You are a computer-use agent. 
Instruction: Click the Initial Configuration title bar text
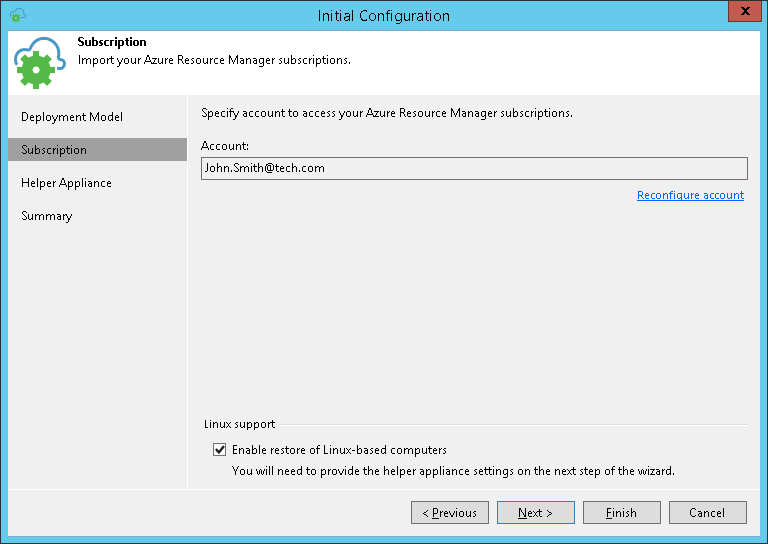pyautogui.click(x=384, y=15)
